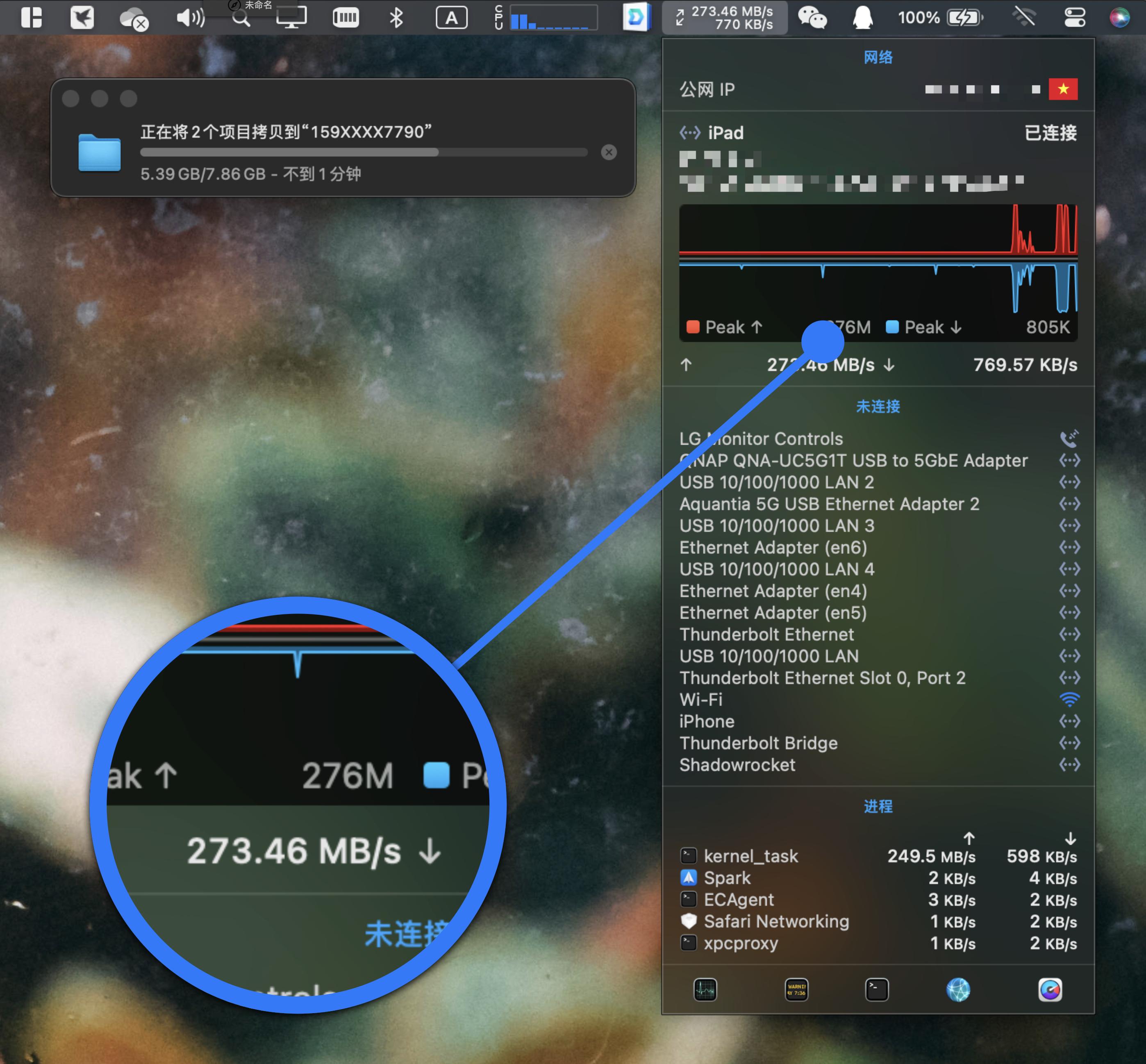This screenshot has width=1146, height=1064.
Task: Click the connected iPad interface name
Action: (x=725, y=133)
